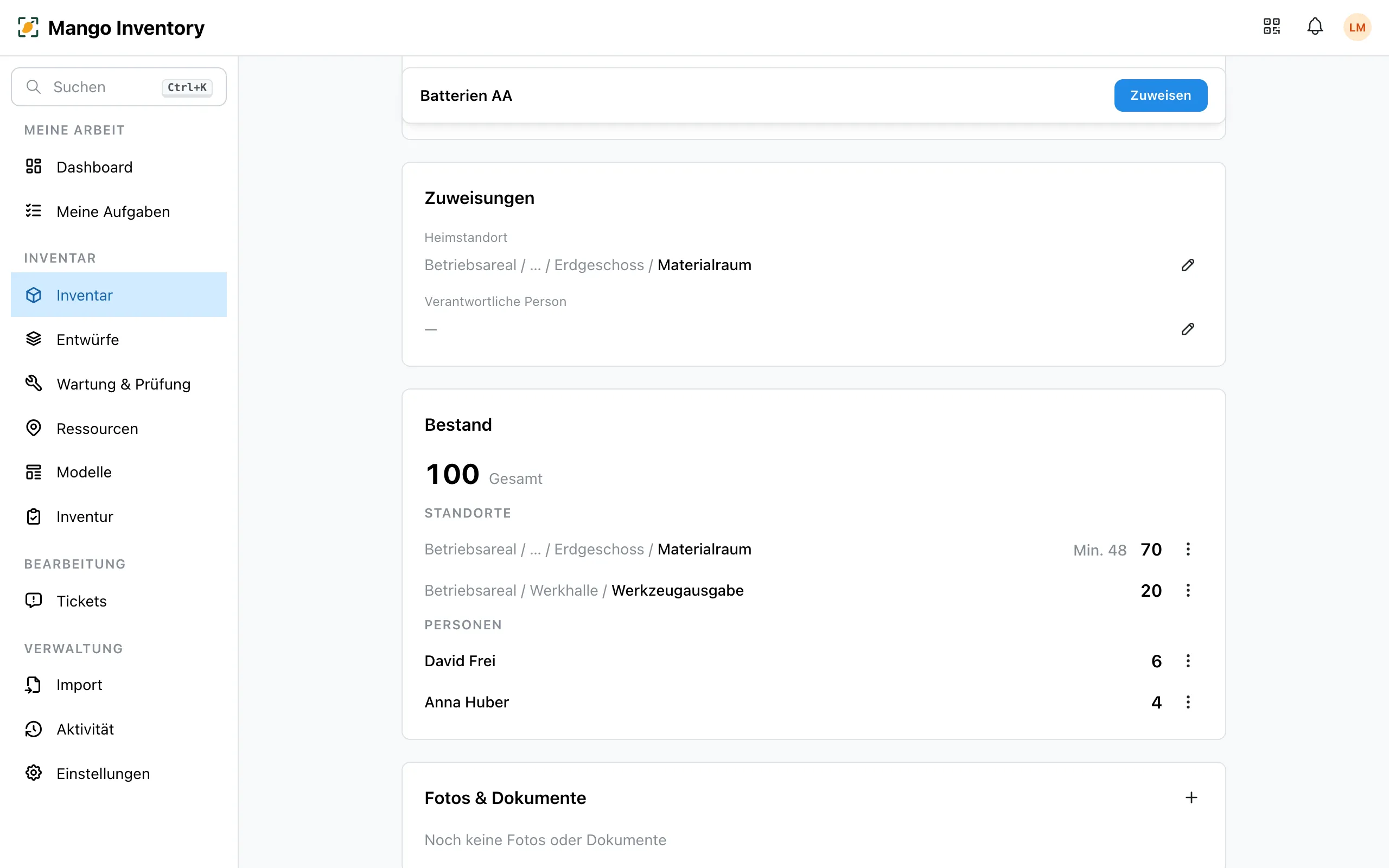The width and height of the screenshot is (1389, 868).
Task: Open Einstellungen in sidebar
Action: point(119,773)
